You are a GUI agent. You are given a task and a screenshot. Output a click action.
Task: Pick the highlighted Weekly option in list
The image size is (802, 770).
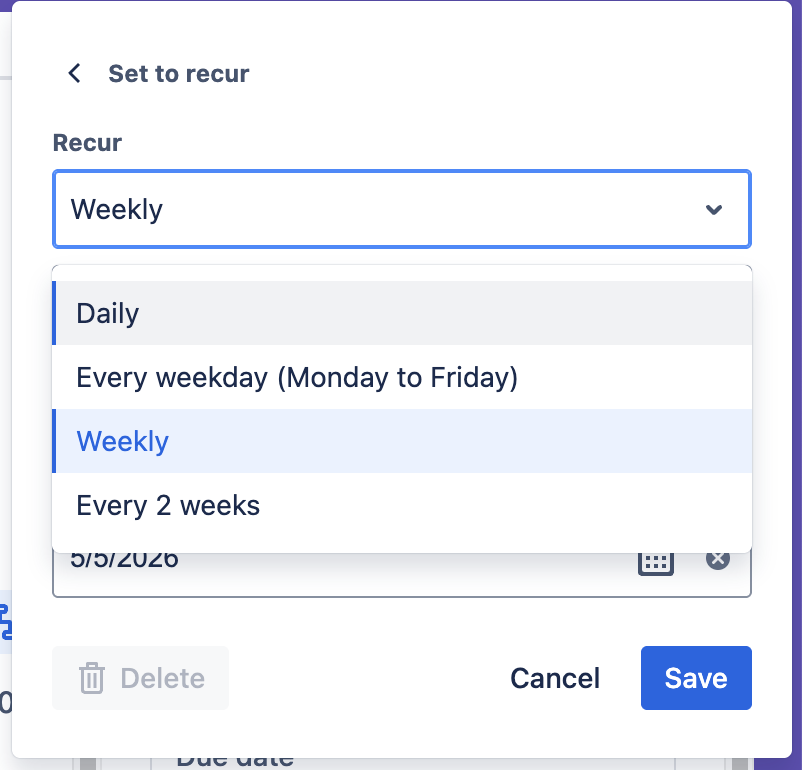coord(123,441)
